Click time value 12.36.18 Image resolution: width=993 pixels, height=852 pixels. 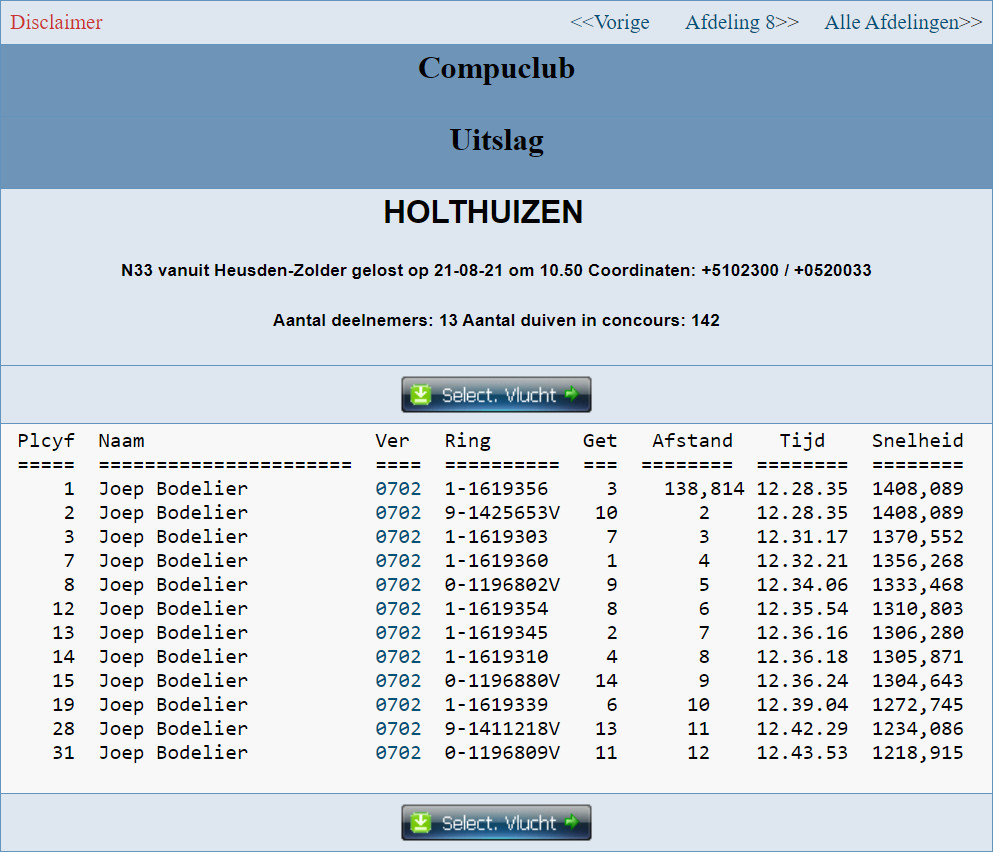pyautogui.click(x=802, y=658)
